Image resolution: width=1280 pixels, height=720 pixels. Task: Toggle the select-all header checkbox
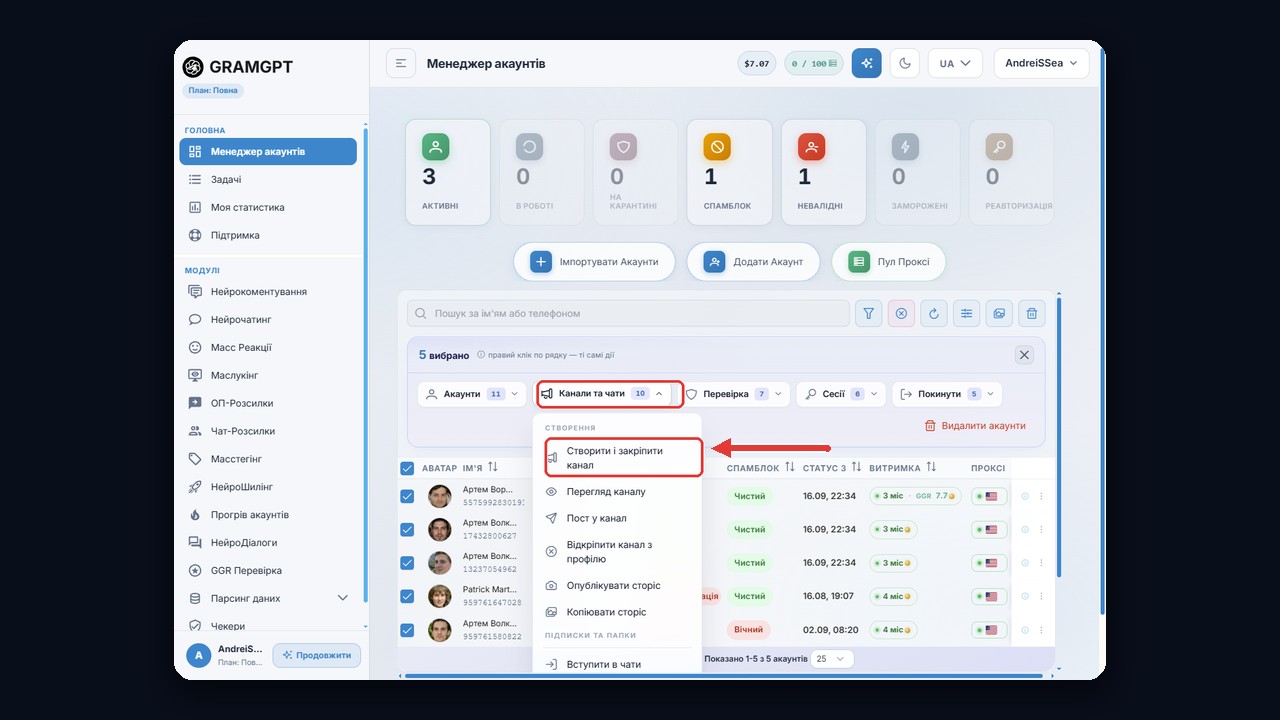point(407,468)
